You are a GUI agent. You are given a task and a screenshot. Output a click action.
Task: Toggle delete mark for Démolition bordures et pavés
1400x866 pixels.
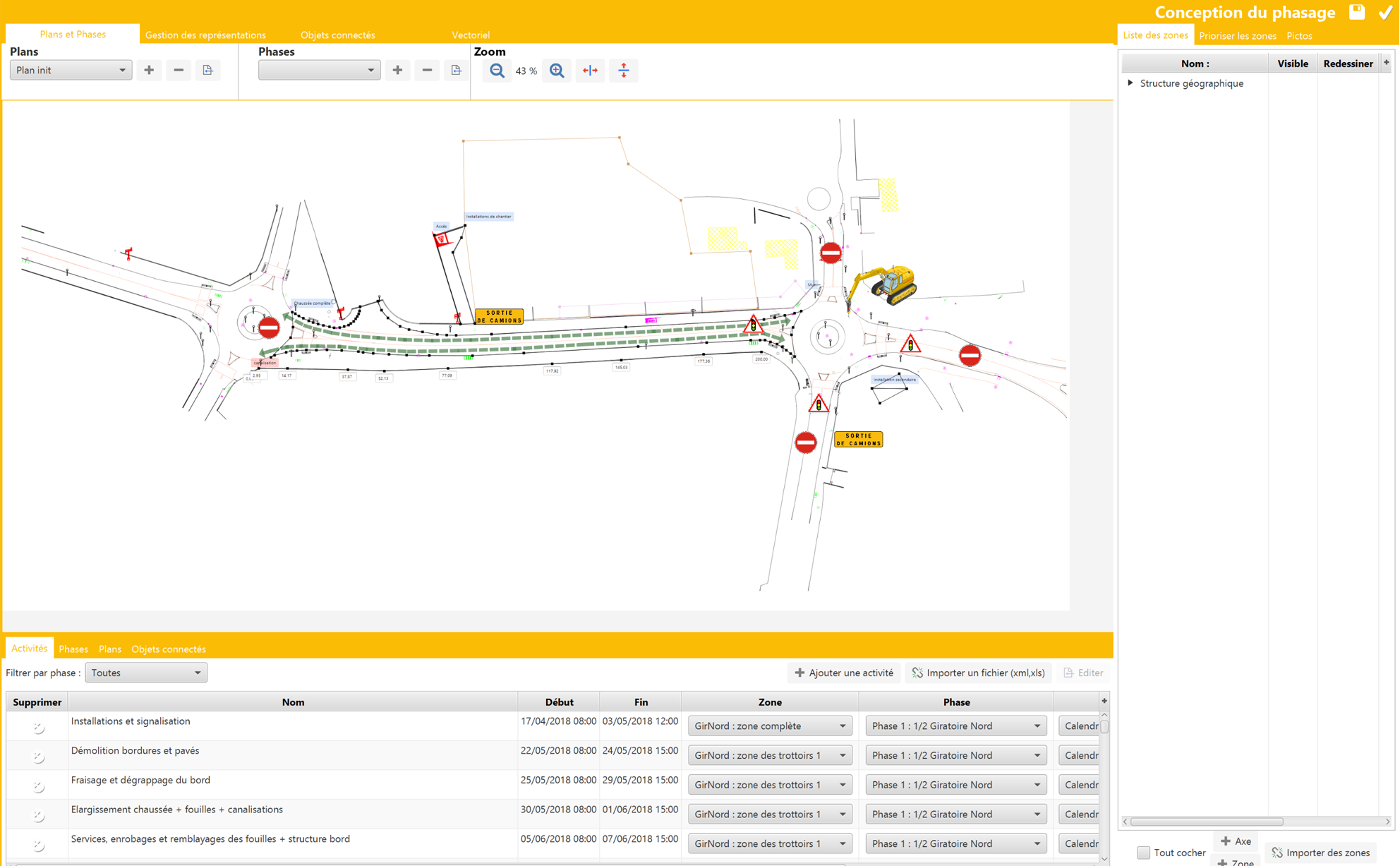click(38, 757)
